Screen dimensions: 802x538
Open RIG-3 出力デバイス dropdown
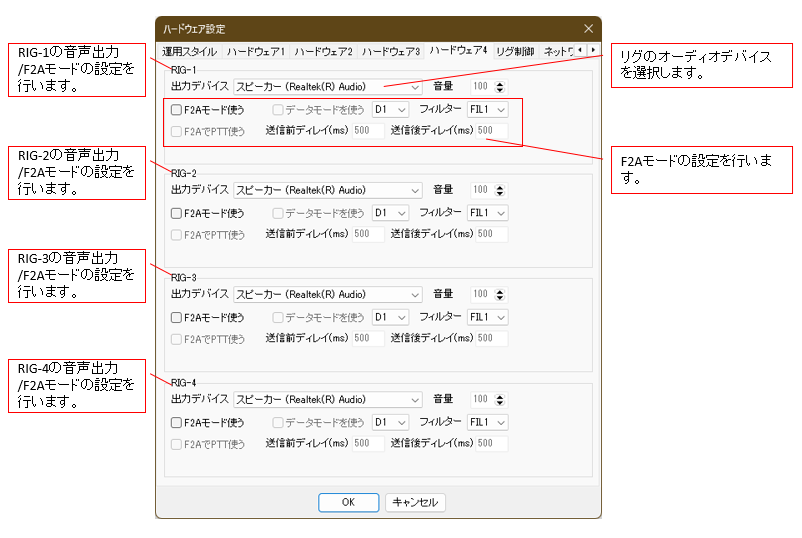pos(327,295)
